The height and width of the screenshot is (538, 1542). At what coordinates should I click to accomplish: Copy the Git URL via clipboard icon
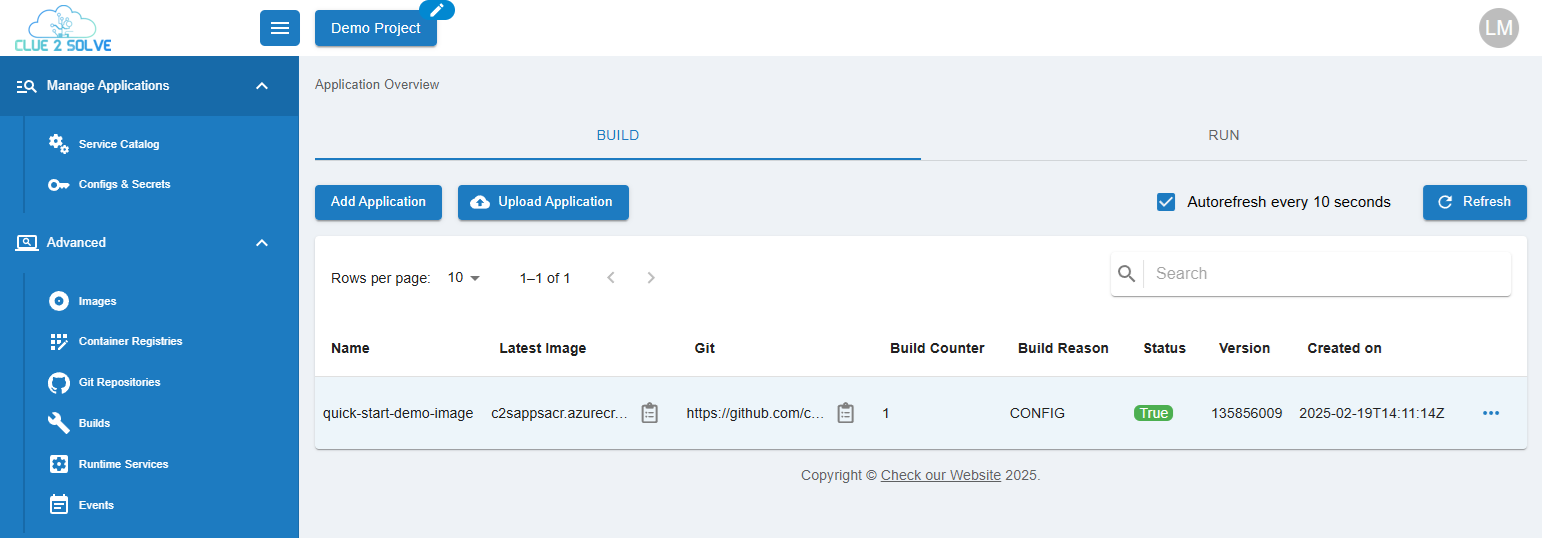pos(846,413)
